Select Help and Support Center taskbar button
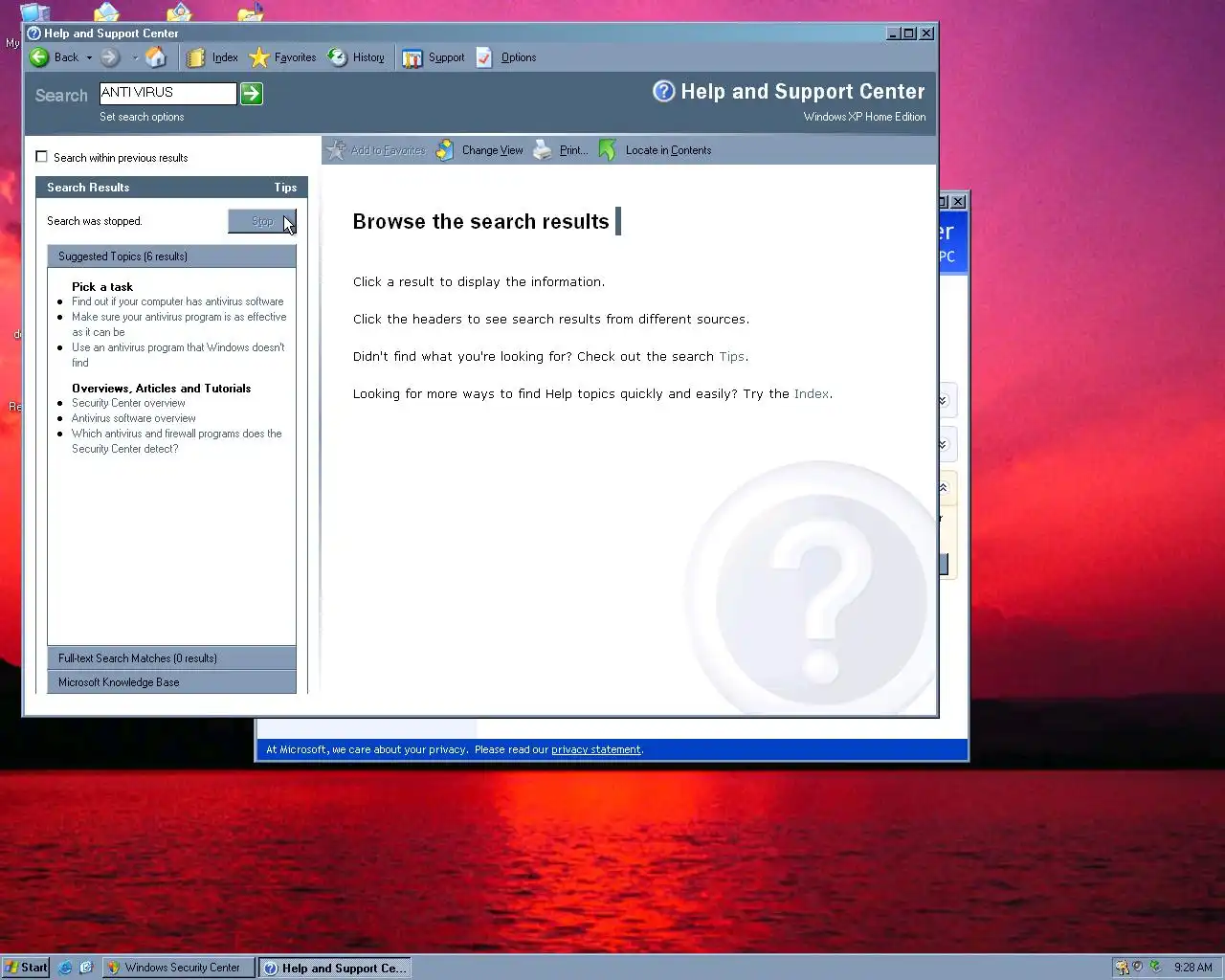Image resolution: width=1225 pixels, height=980 pixels. coord(335,968)
